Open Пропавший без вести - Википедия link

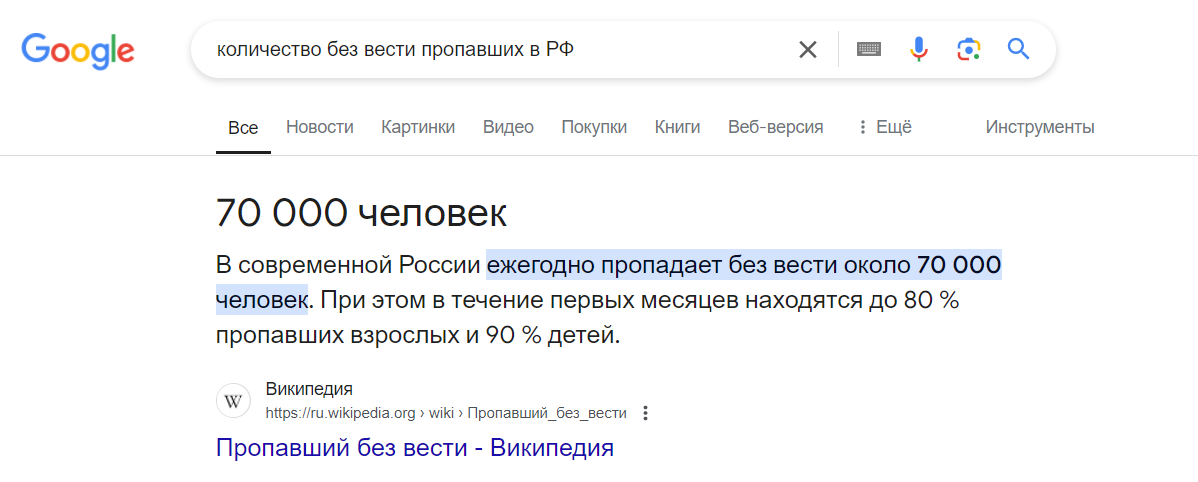coord(415,447)
